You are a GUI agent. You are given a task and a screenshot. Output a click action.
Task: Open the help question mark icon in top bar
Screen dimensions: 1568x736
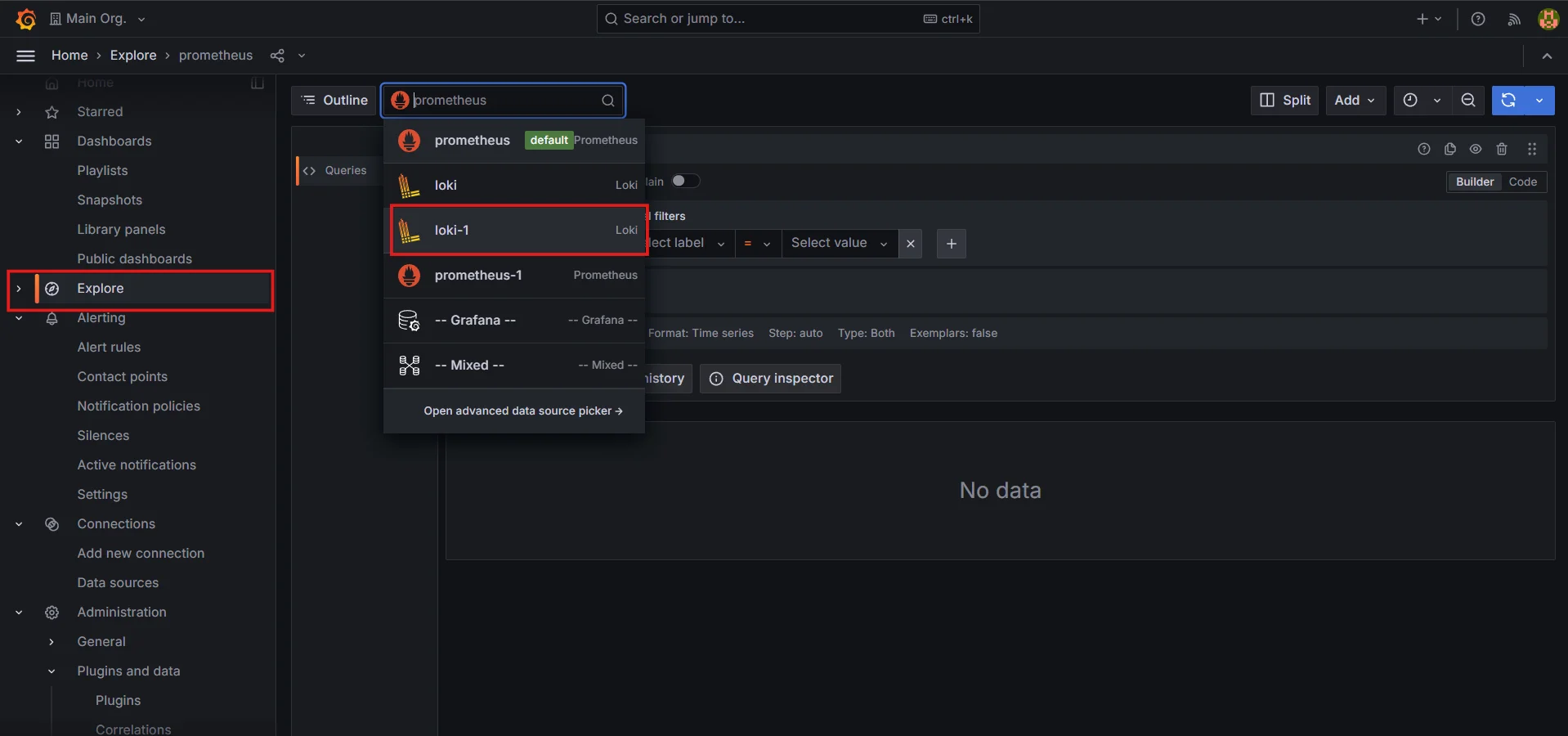pyautogui.click(x=1478, y=19)
